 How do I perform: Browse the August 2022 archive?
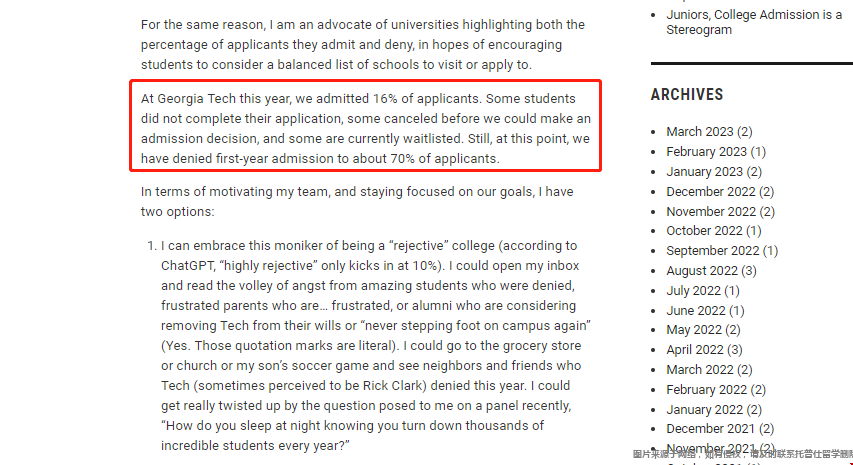[x=702, y=271]
